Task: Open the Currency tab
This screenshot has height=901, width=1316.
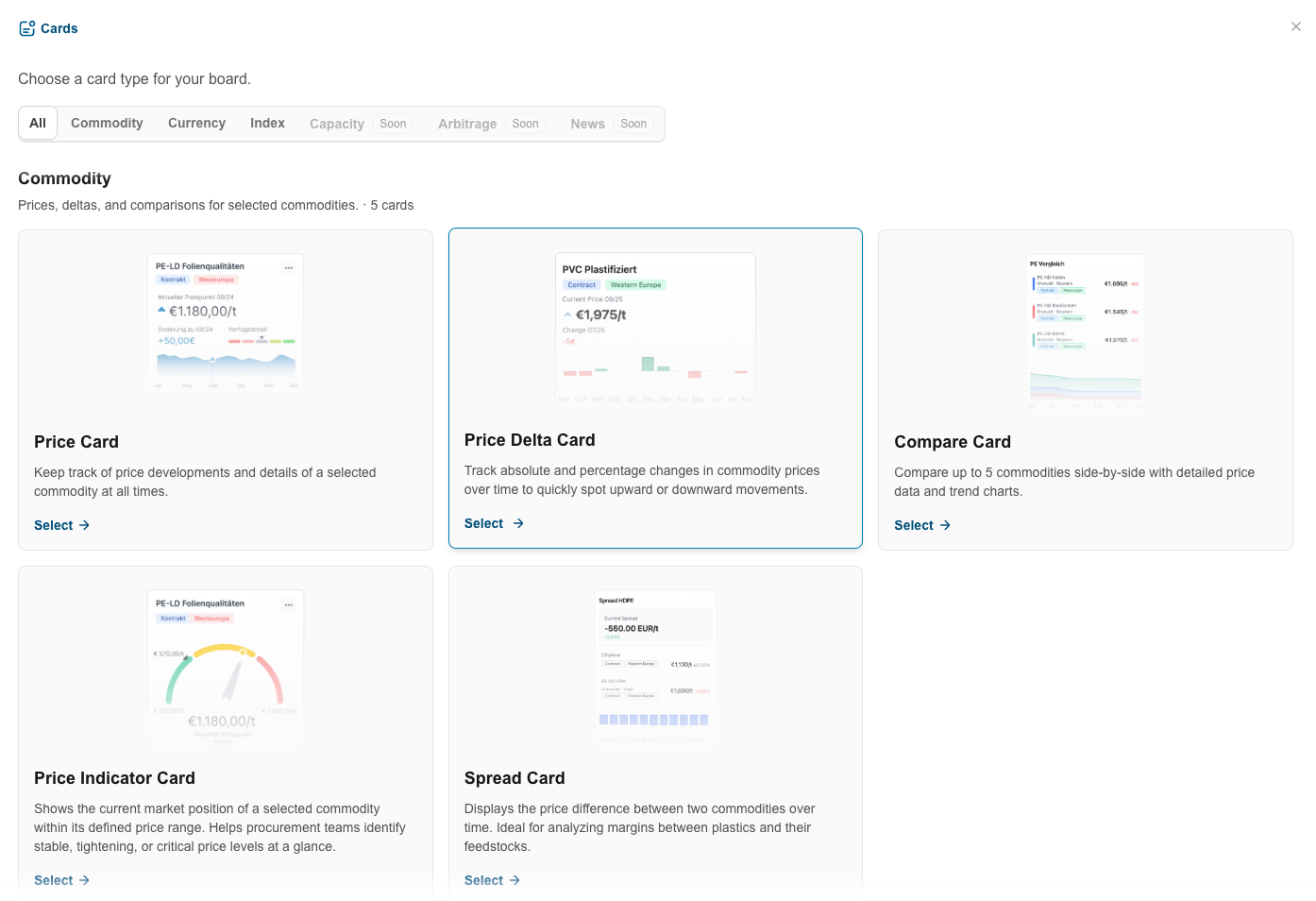Action: pyautogui.click(x=196, y=123)
